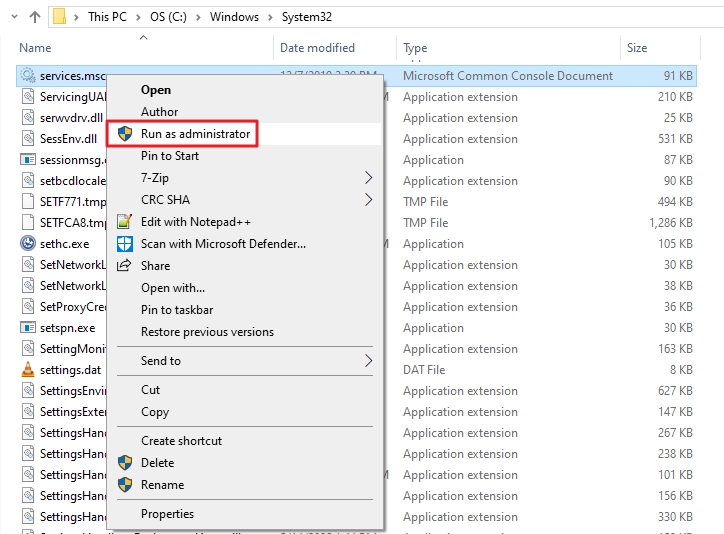This screenshot has height=534, width=724.
Task: Select the SessEnv.dll file name
Action: pos(68,139)
